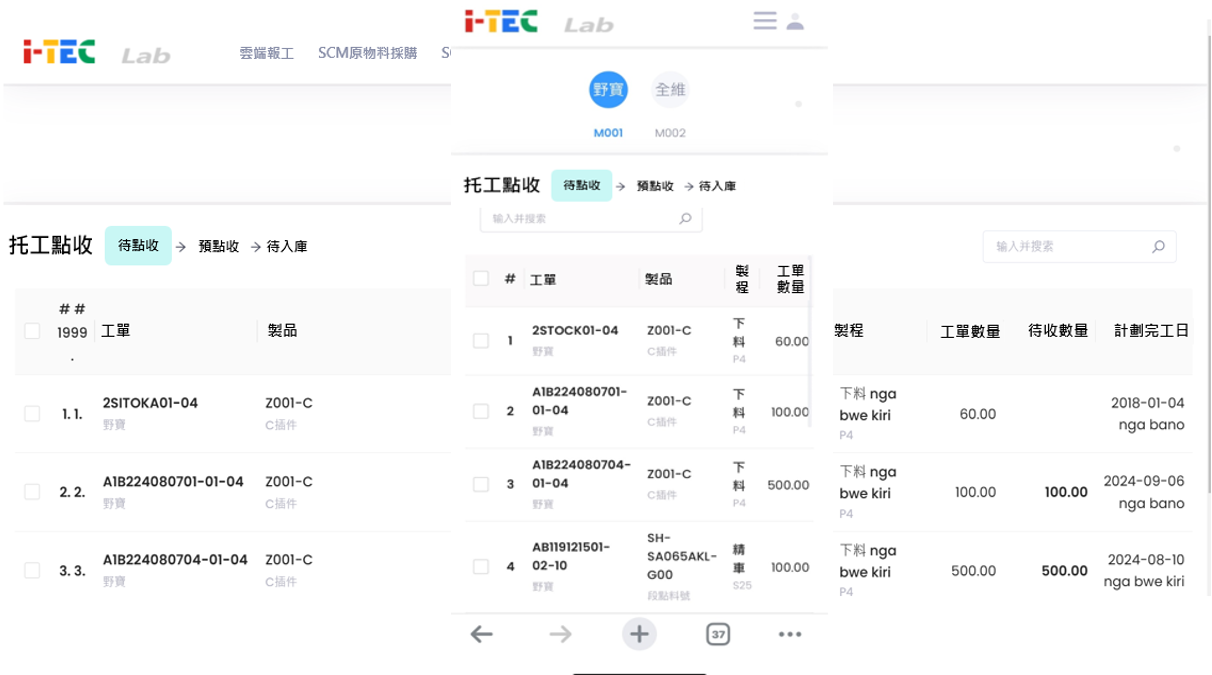Tap the browser back arrow
Image resolution: width=1212 pixels, height=675 pixels.
coord(482,634)
